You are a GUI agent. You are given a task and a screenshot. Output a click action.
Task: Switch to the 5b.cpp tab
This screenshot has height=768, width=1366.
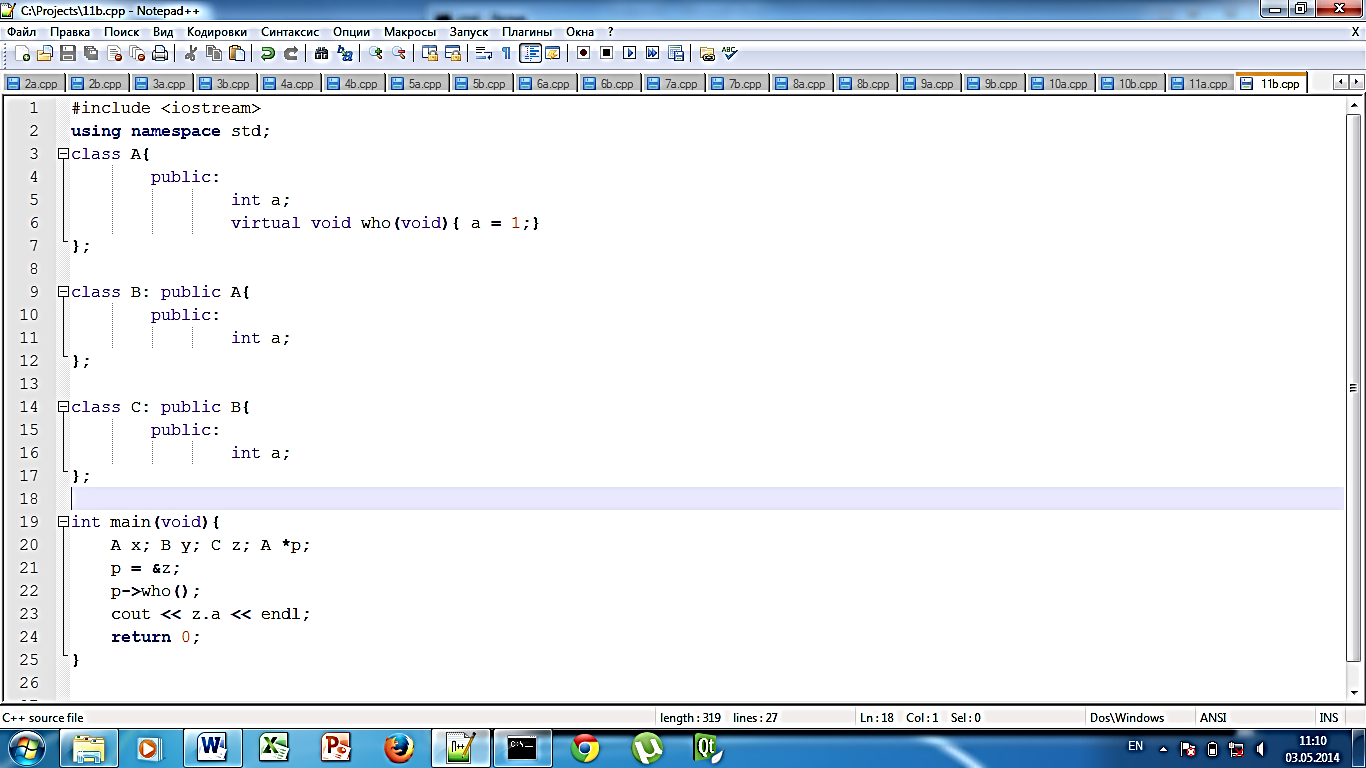pos(482,84)
